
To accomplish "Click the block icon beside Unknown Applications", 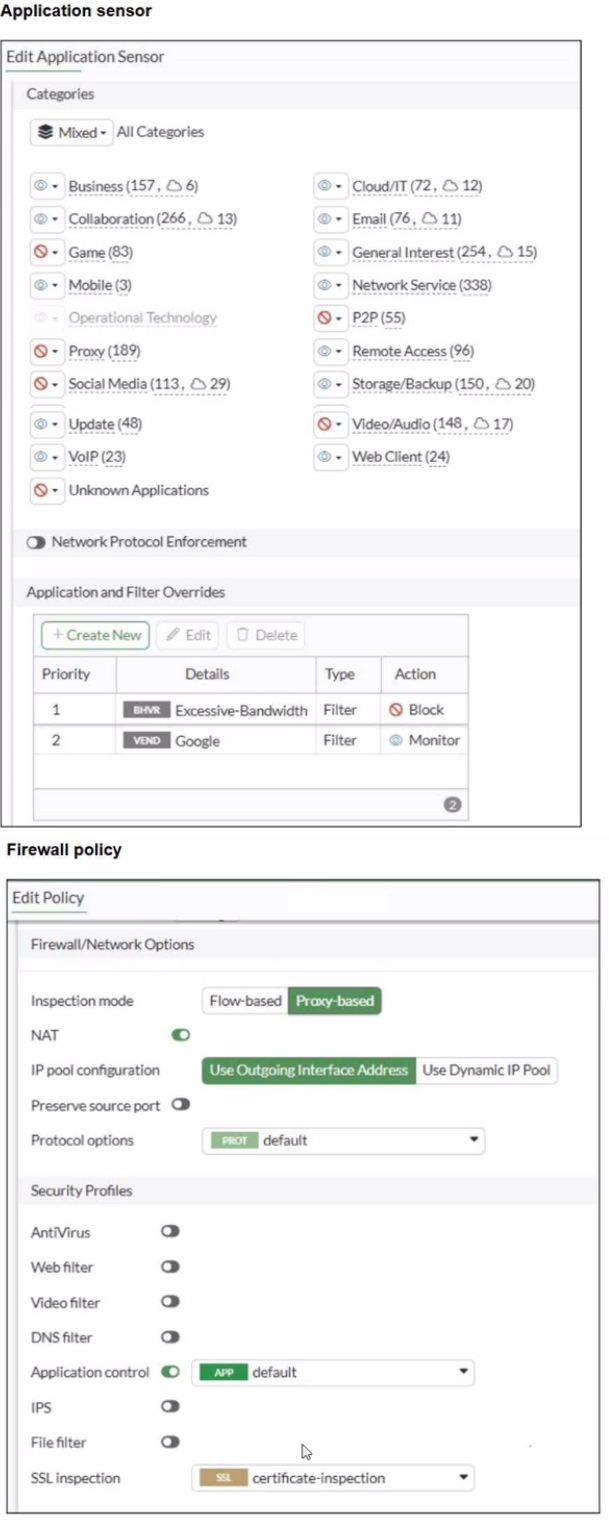I will tap(41, 490).
